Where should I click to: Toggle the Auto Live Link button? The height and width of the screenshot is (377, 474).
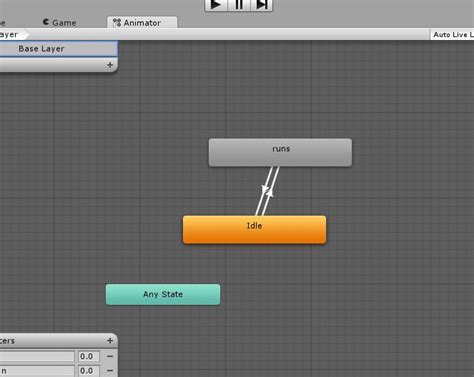[x=452, y=35]
